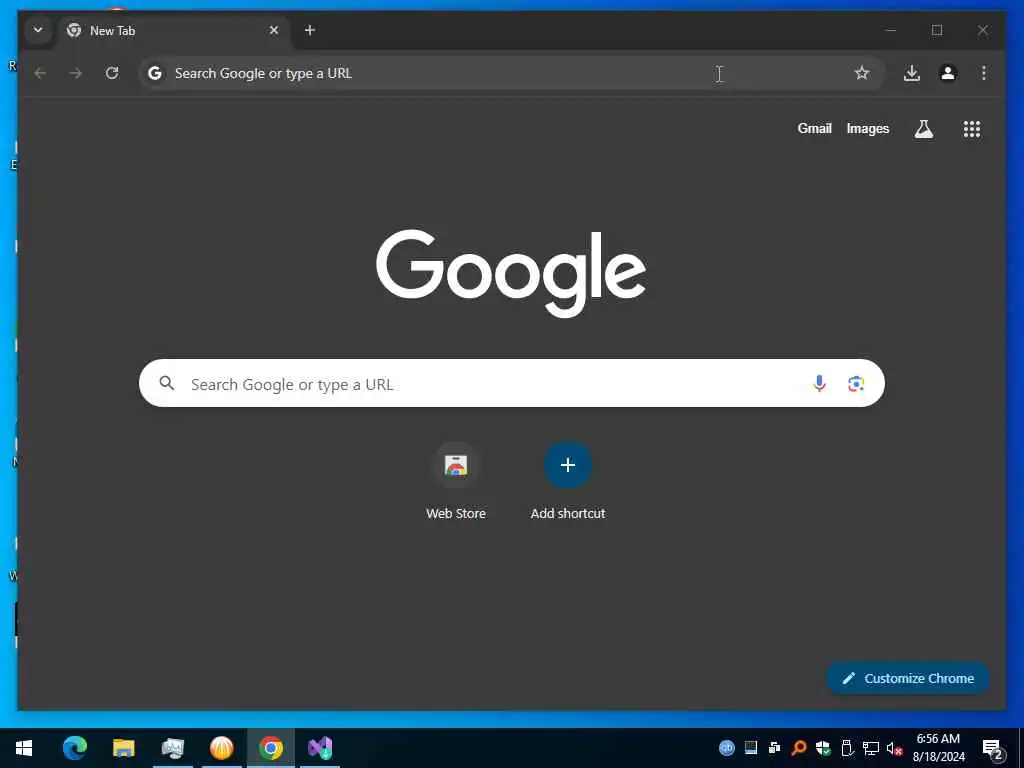
Task: Open Chrome's three-dot menu
Action: point(984,73)
